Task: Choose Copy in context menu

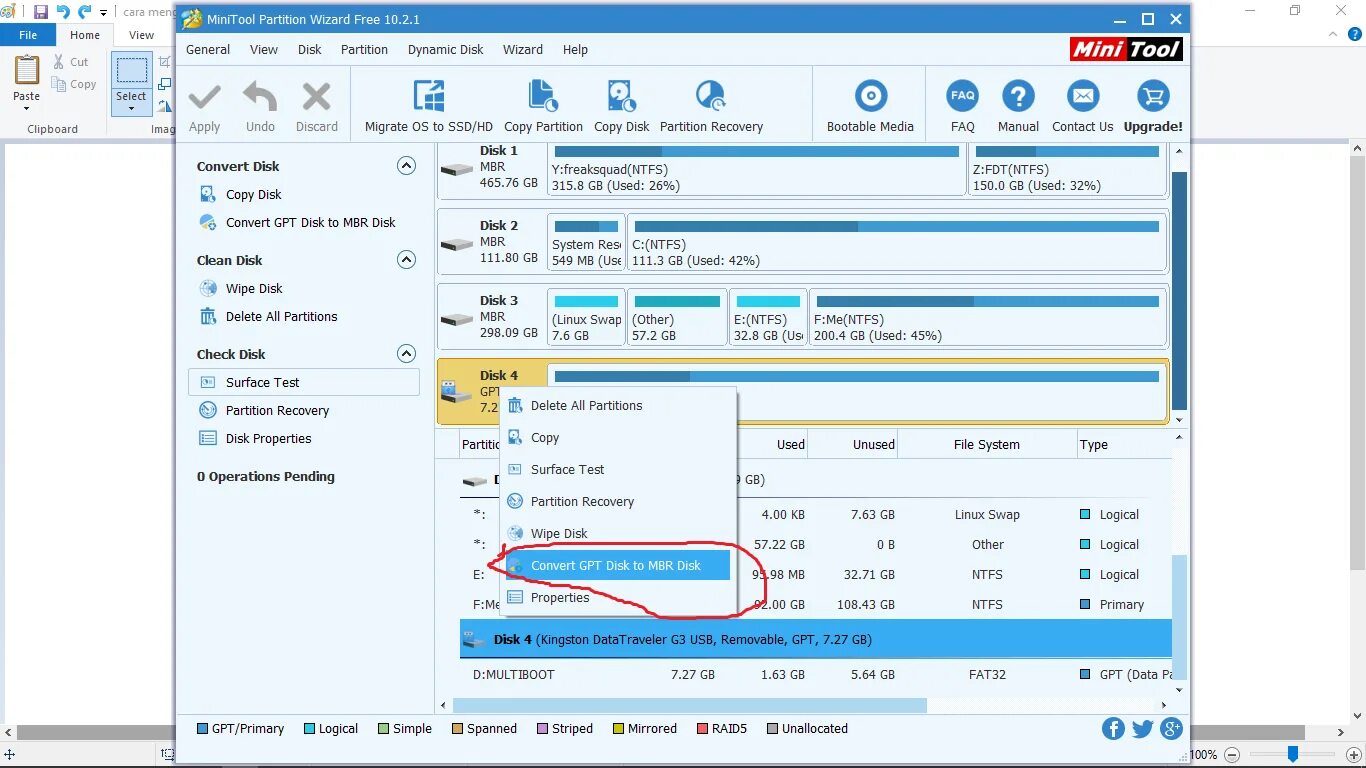Action: click(x=618, y=438)
